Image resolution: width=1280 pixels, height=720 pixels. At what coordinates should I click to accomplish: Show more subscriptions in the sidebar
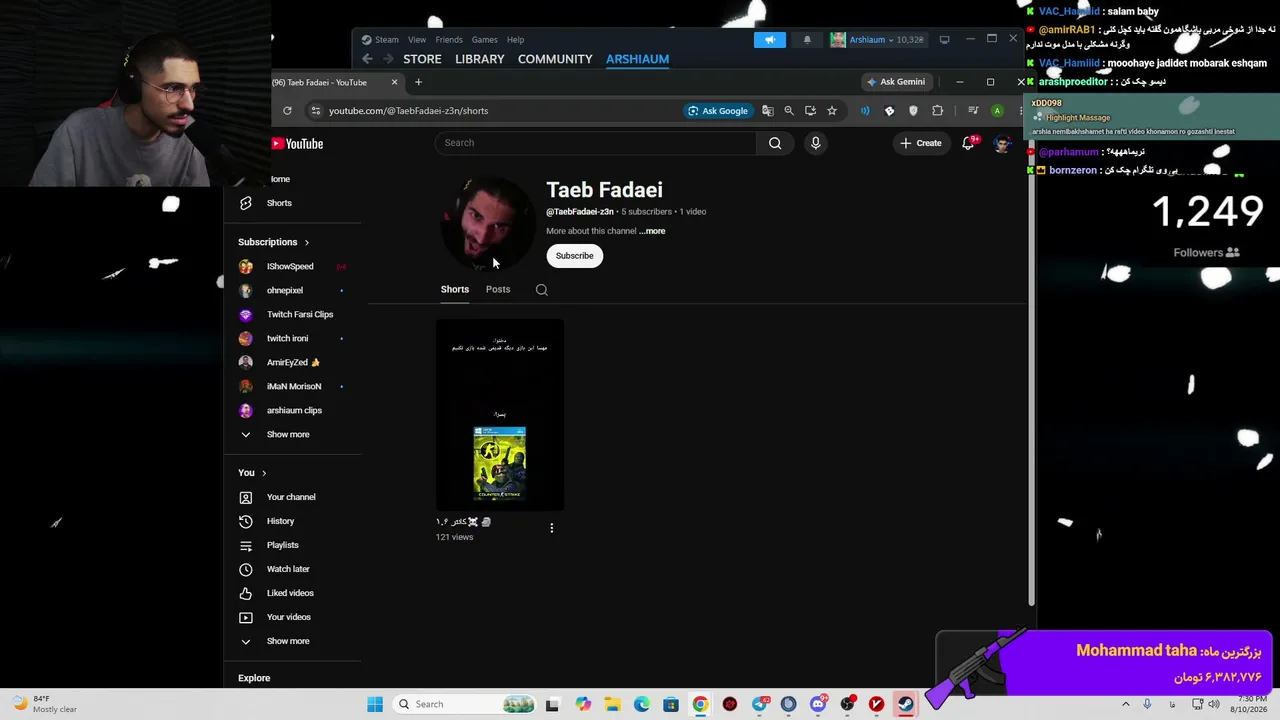click(288, 435)
